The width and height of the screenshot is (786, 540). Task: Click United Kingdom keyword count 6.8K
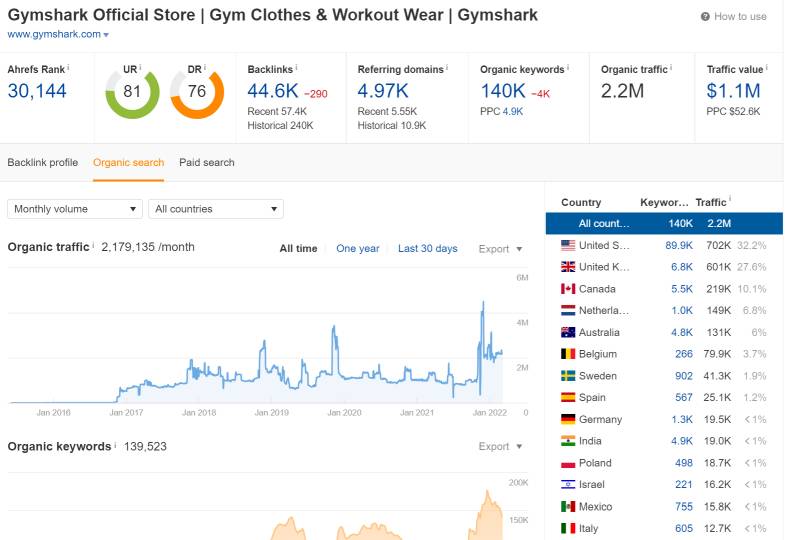pyautogui.click(x=682, y=267)
